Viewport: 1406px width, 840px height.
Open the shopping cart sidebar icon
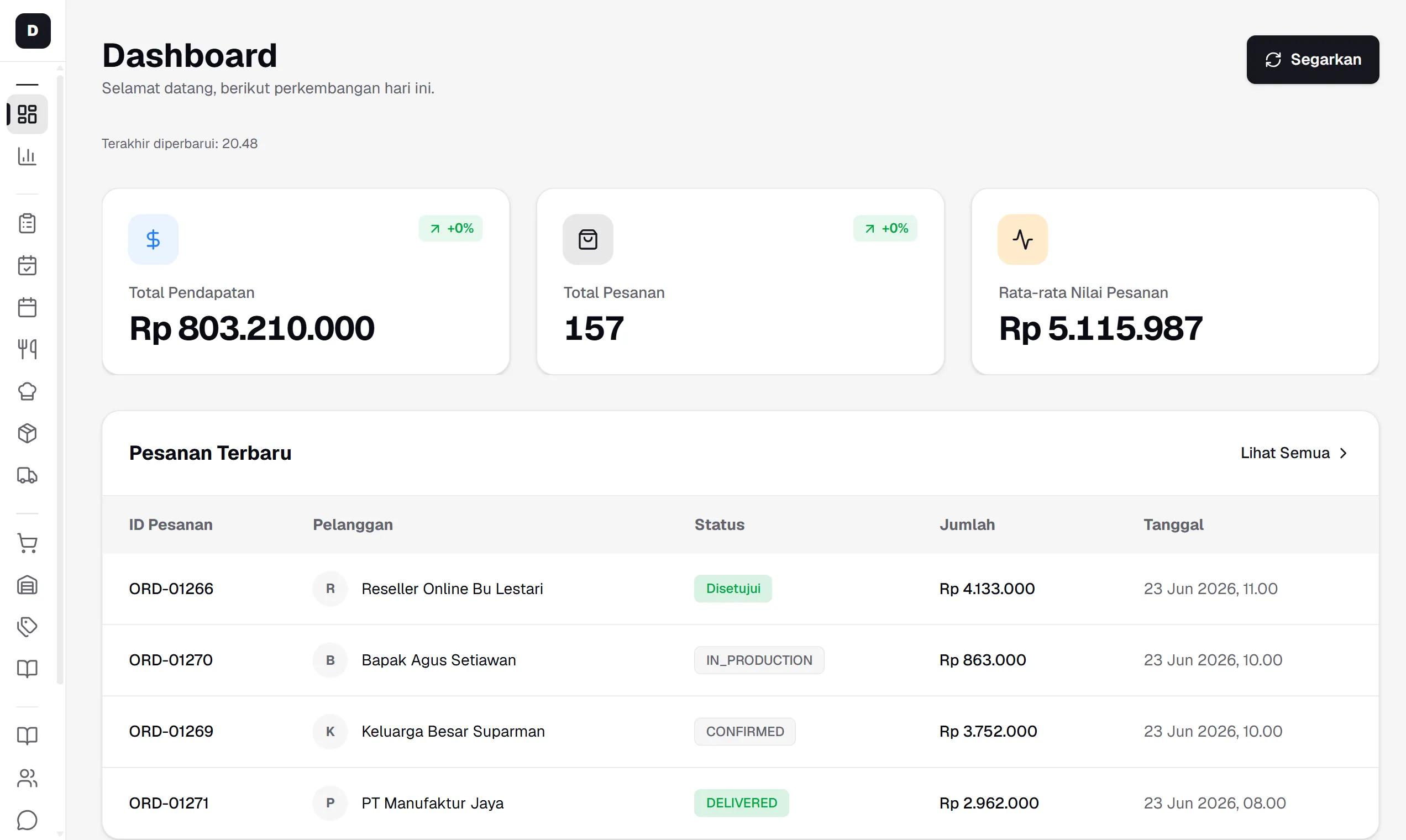pos(27,543)
